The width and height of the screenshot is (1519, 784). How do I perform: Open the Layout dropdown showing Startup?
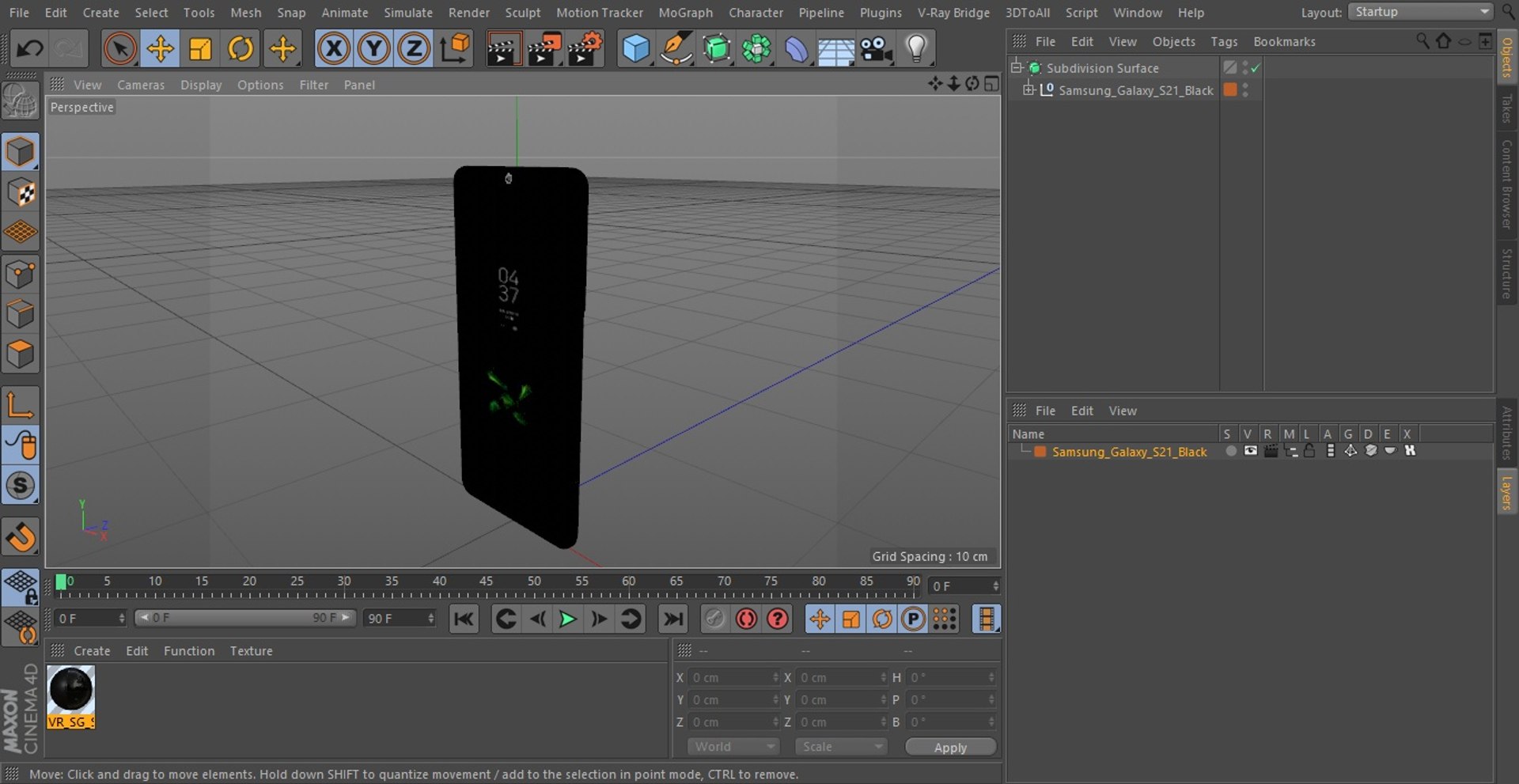pos(1421,12)
